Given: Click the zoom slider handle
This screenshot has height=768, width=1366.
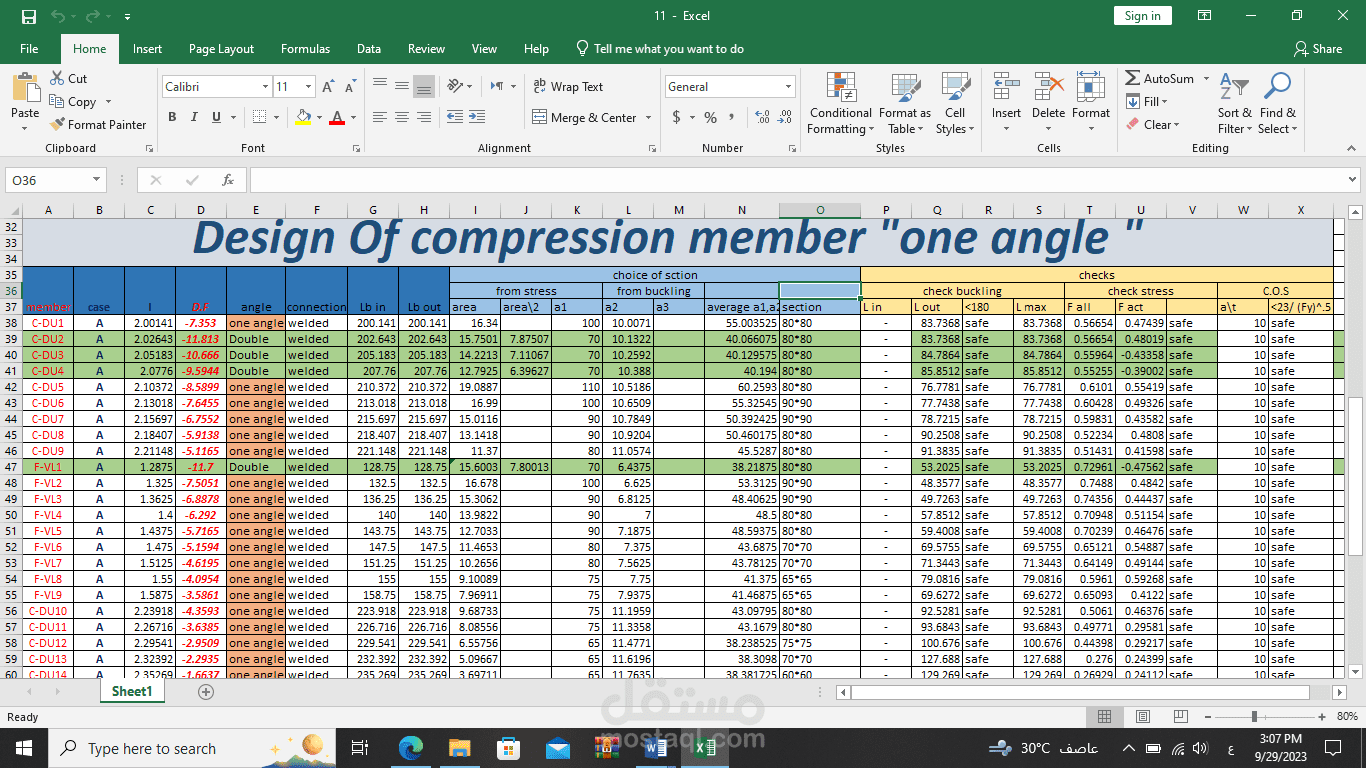Looking at the screenshot, I should [1253, 716].
